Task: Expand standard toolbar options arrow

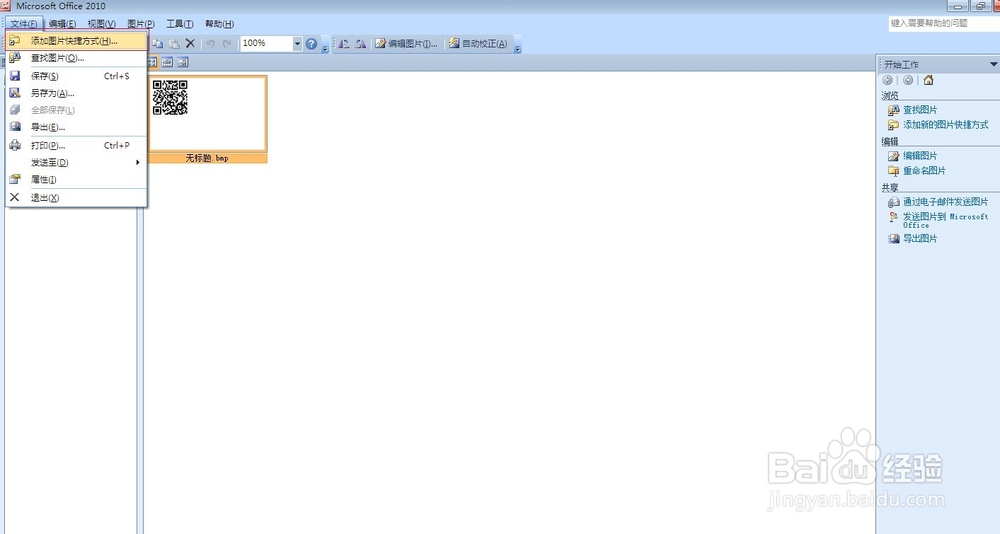Action: click(x=325, y=47)
